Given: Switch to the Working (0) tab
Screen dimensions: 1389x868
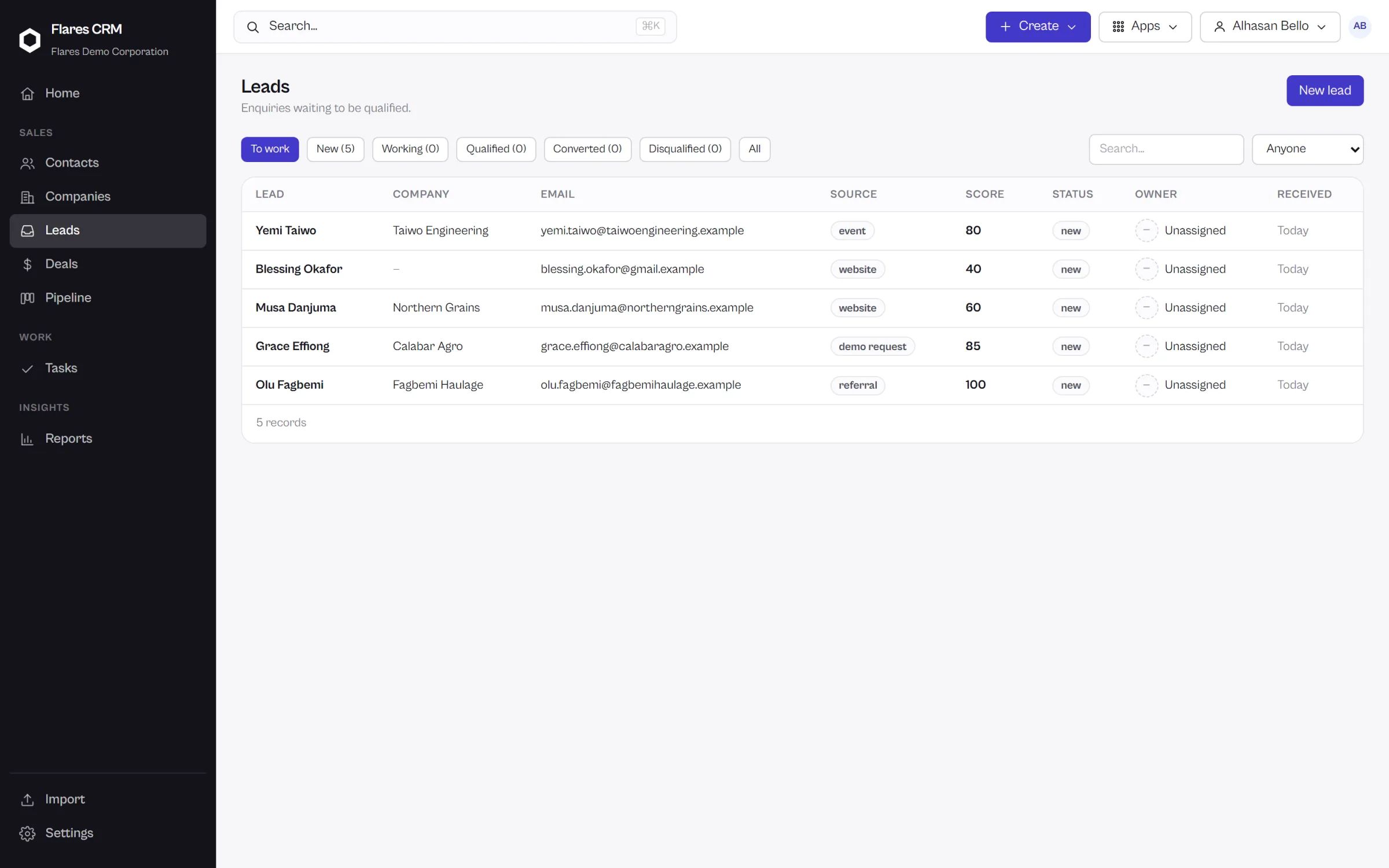Looking at the screenshot, I should [x=410, y=149].
